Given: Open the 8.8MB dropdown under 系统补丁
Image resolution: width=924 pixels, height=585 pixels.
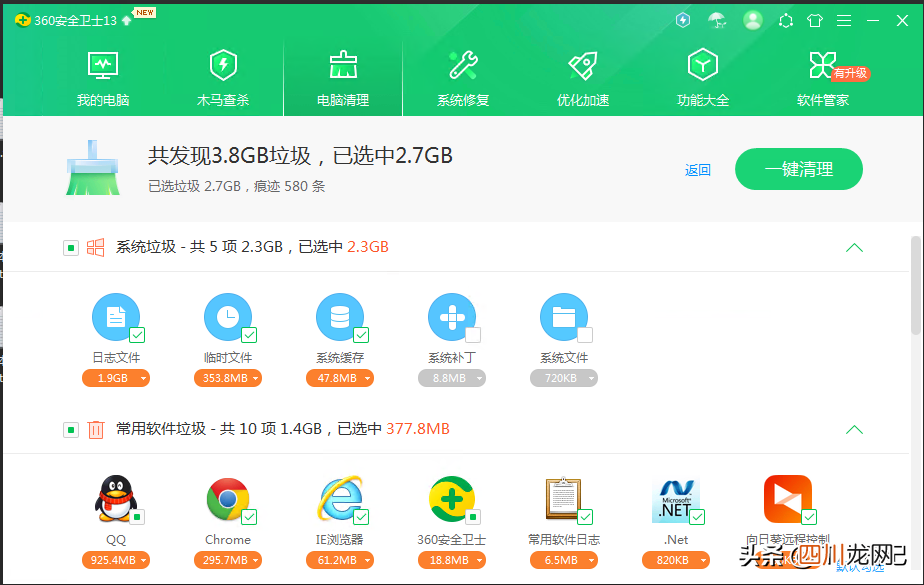Looking at the screenshot, I should click(452, 378).
